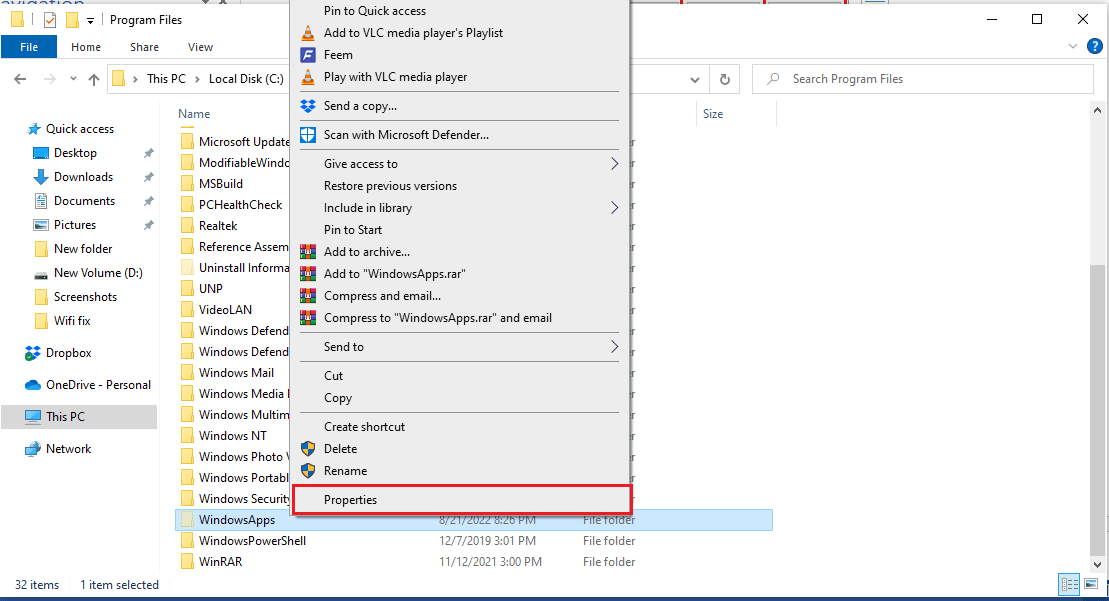Click the Back navigation arrow
This screenshot has height=601, width=1109.
point(21,79)
